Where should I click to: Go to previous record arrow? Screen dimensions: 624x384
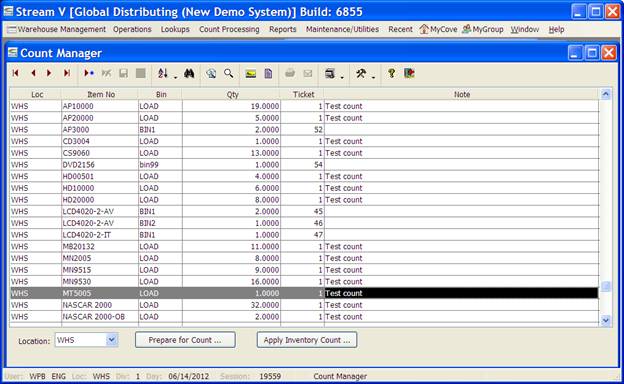[33, 73]
